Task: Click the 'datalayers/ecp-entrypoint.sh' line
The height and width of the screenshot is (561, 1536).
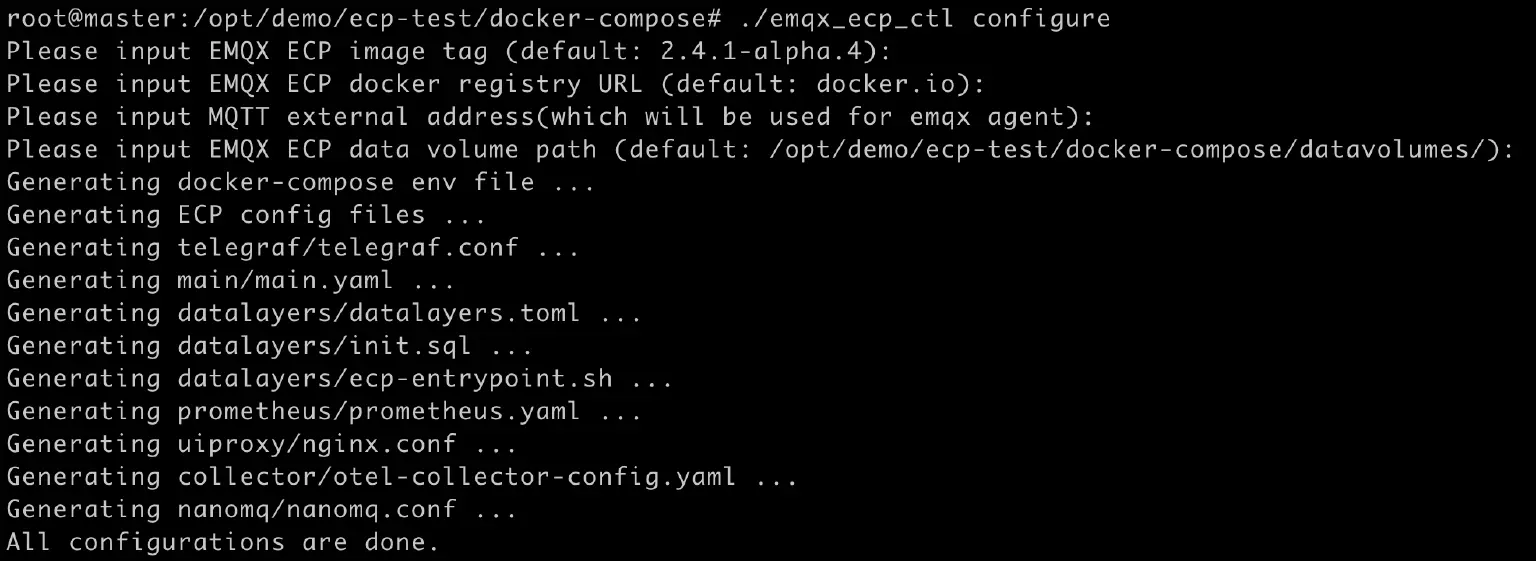Action: [x=339, y=379]
